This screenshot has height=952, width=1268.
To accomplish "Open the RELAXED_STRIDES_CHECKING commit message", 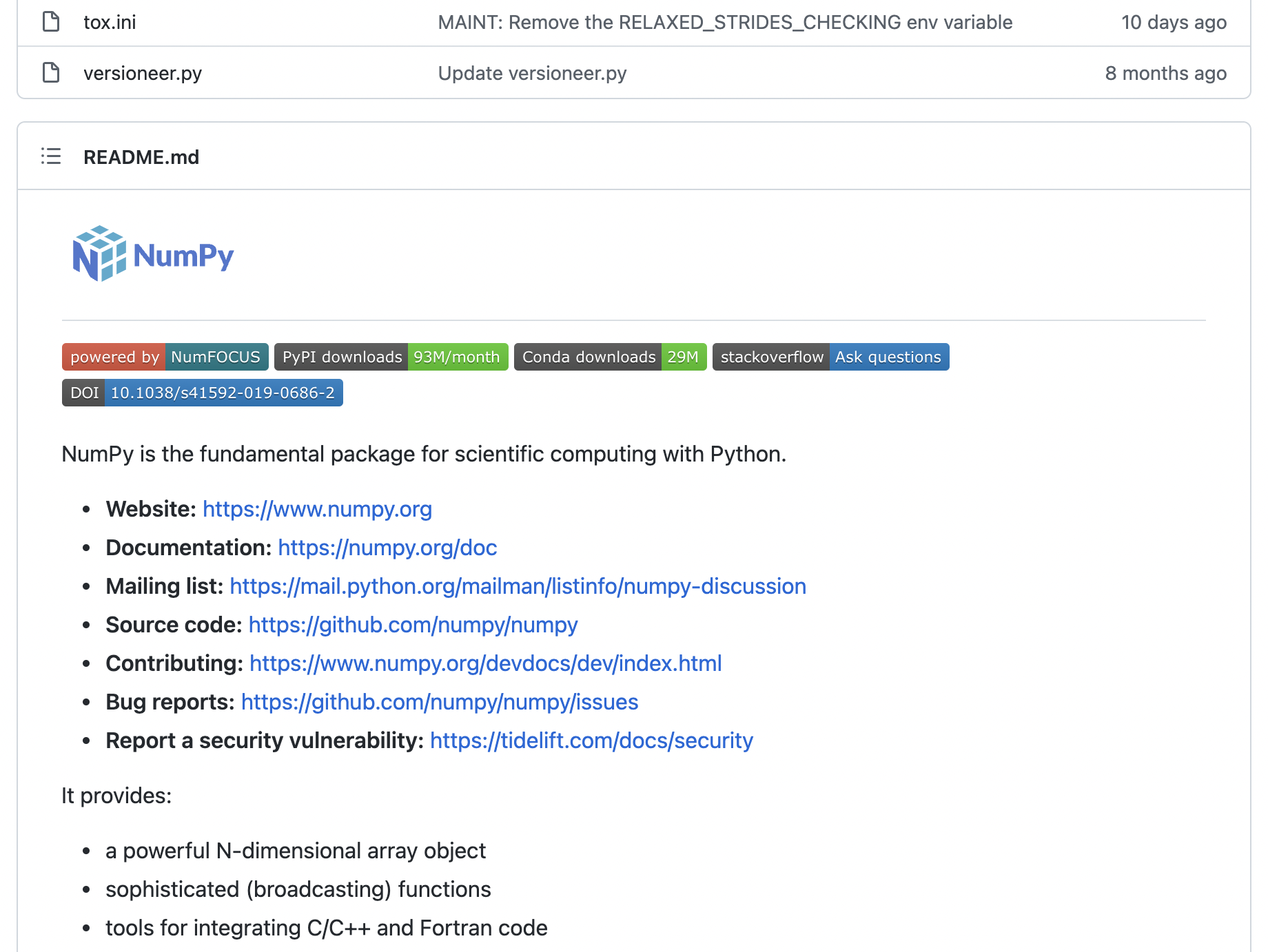I will click(725, 22).
